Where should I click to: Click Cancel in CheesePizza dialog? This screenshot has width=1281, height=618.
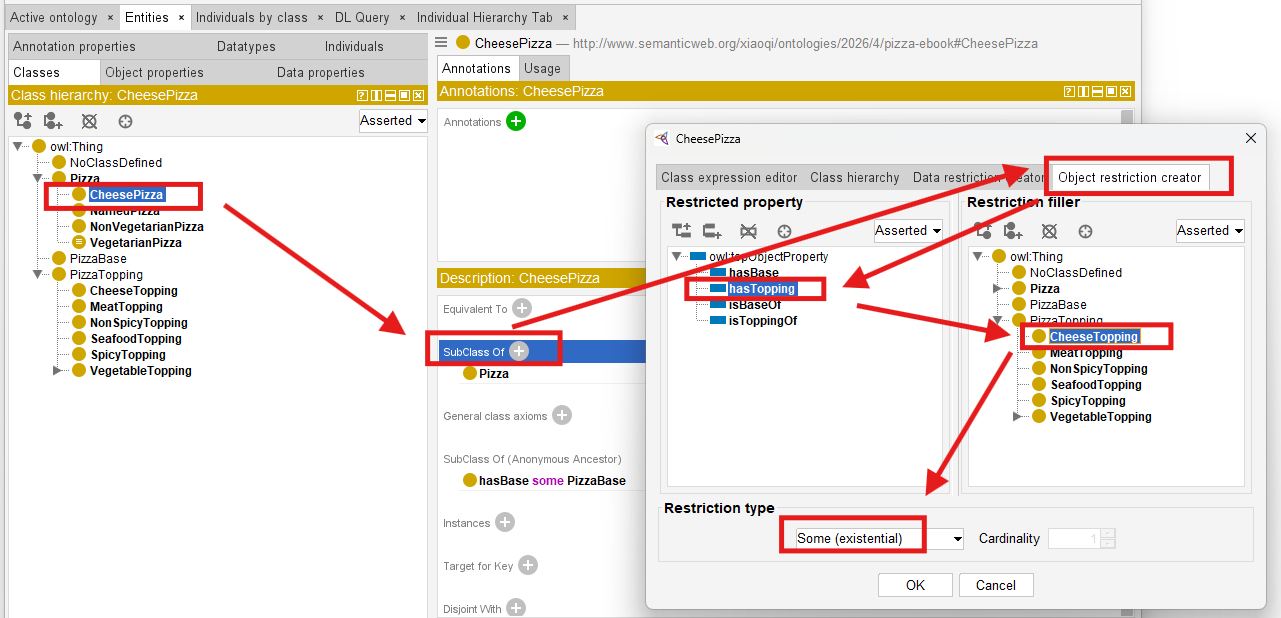coord(996,585)
